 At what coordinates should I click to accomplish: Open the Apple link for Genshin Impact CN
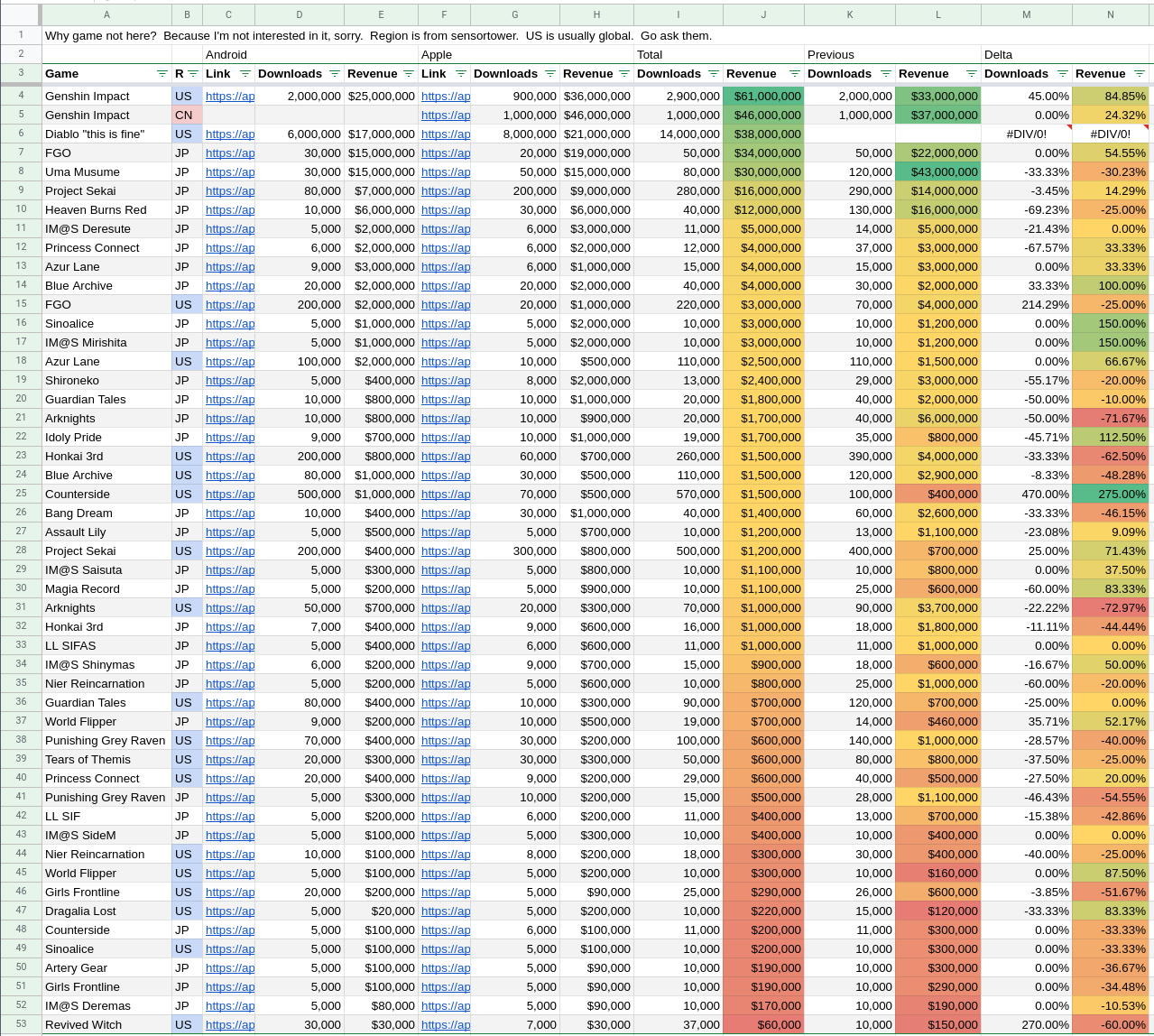coord(446,116)
